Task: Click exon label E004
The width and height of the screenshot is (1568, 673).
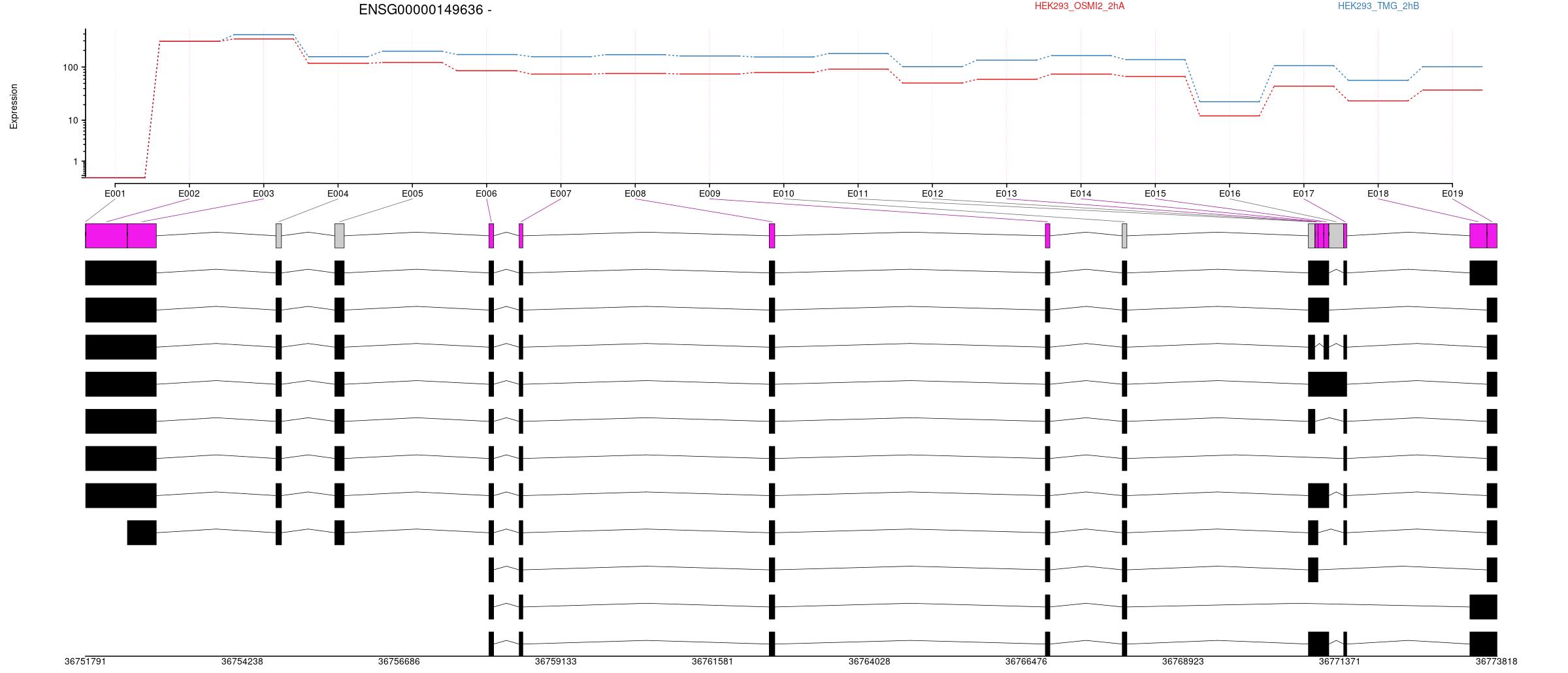Action: coord(338,193)
